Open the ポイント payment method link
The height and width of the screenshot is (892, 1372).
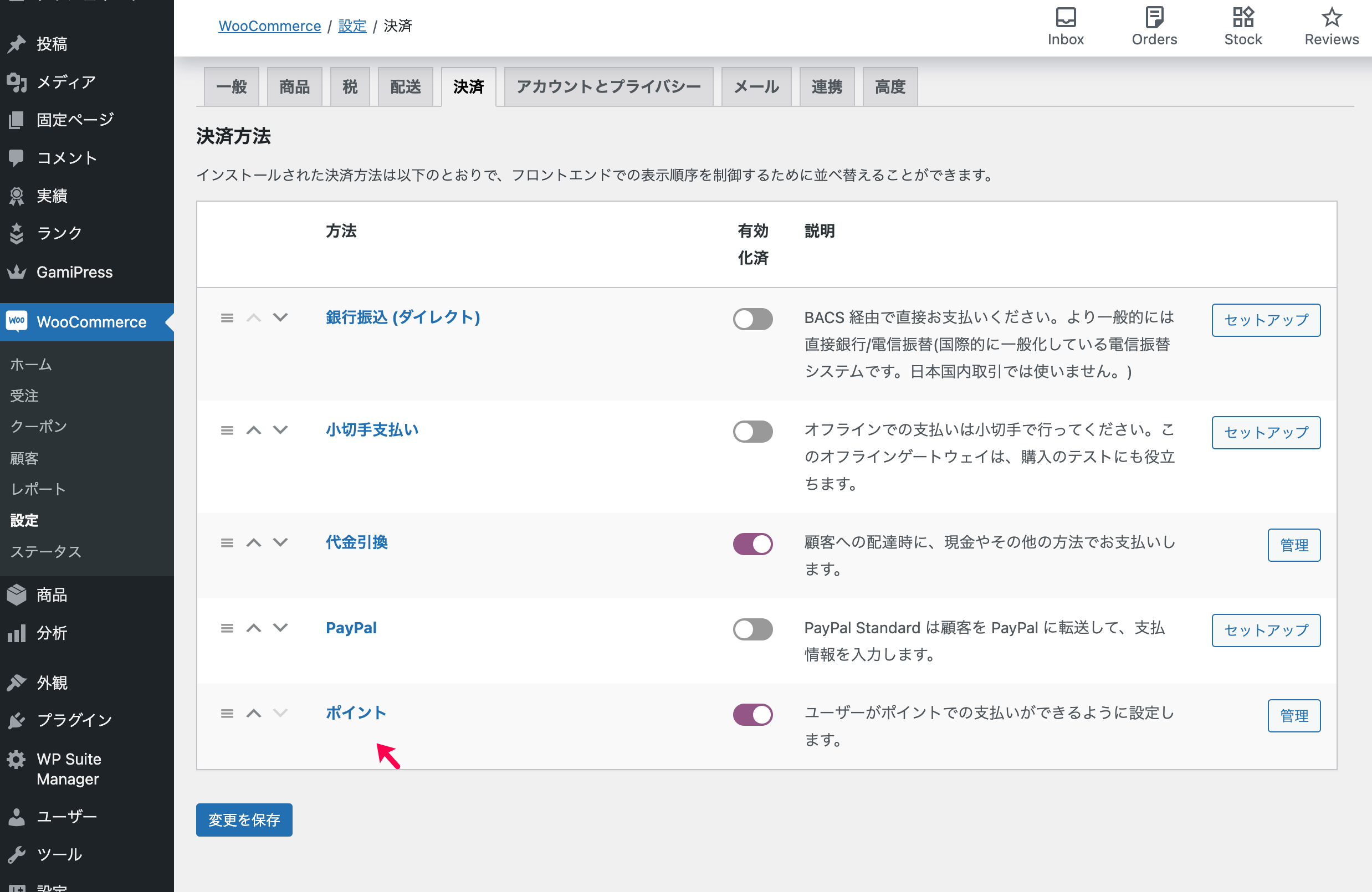(x=356, y=713)
